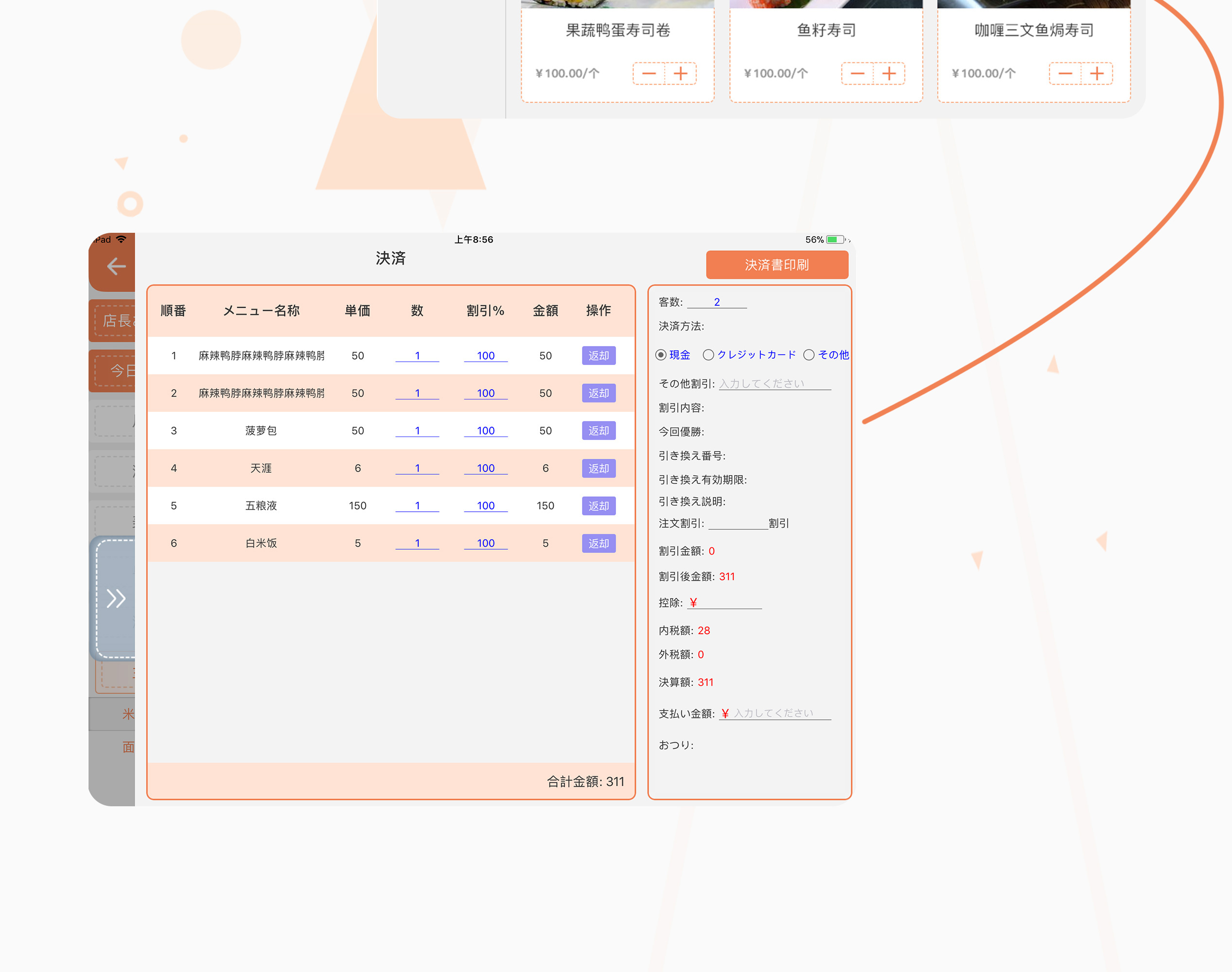Click the back arrow icon

pyautogui.click(x=116, y=266)
